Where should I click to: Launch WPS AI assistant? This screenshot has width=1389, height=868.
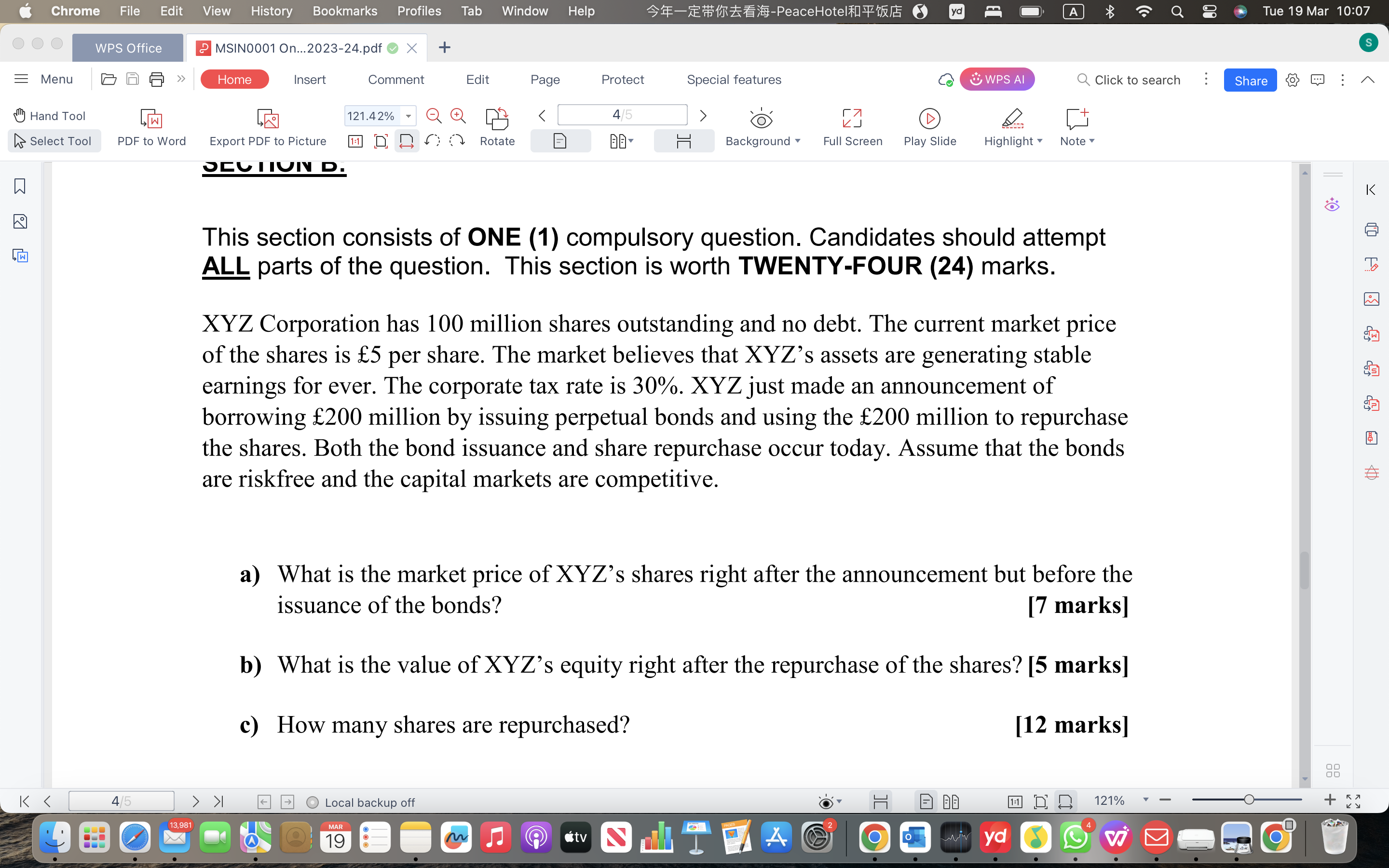997,79
